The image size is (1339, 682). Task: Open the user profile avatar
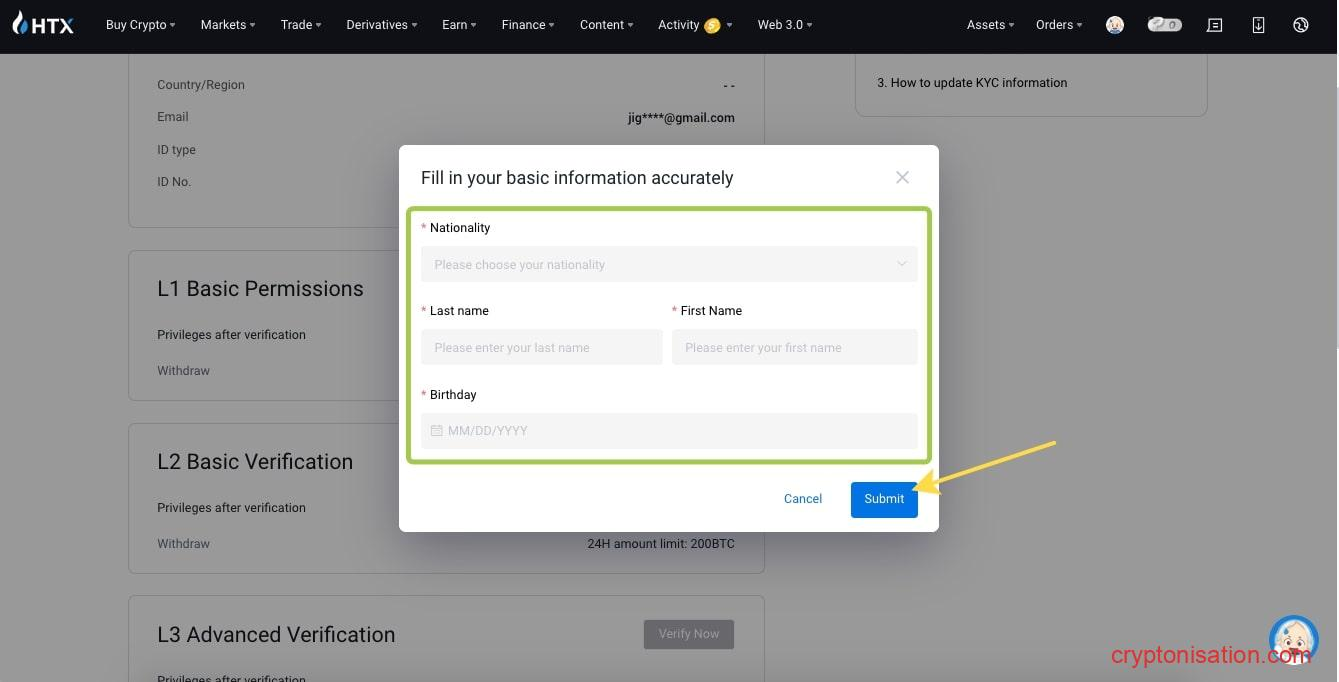(1115, 25)
